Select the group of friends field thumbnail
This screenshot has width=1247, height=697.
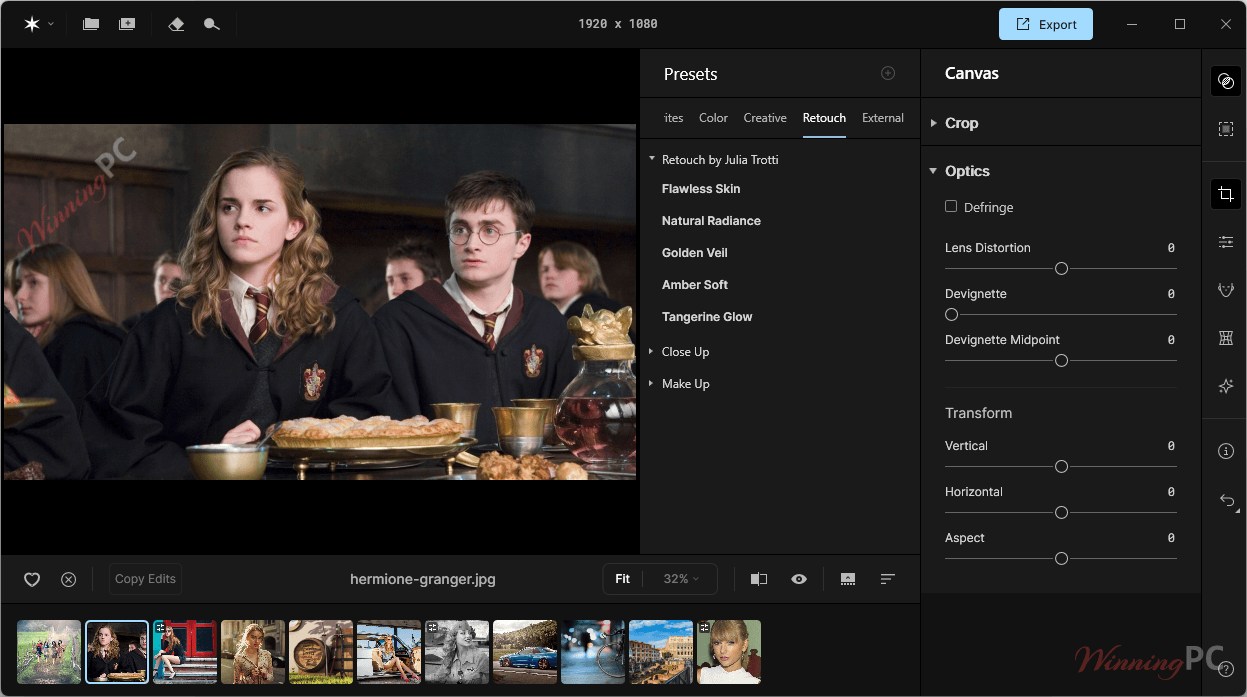[x=49, y=652]
